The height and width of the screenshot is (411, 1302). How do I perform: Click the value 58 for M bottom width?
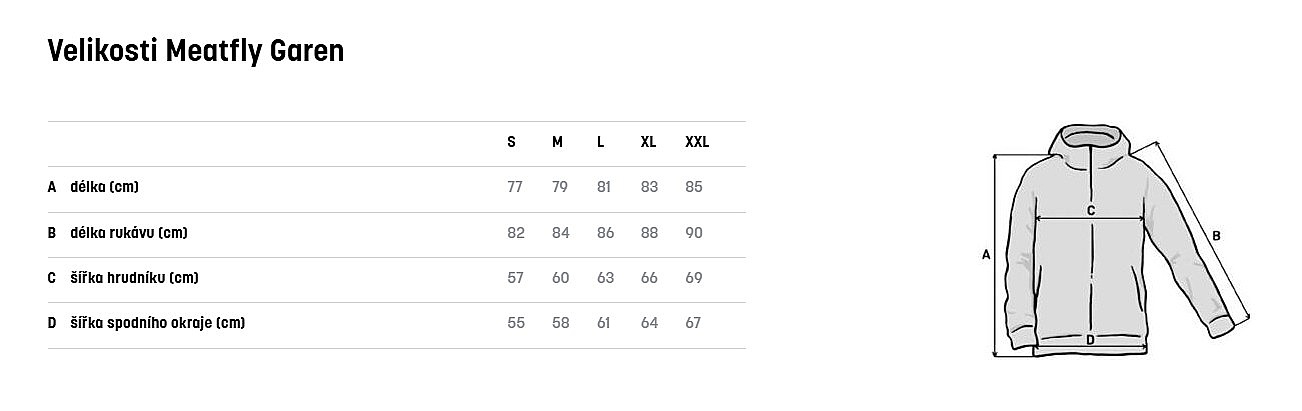[x=560, y=323]
